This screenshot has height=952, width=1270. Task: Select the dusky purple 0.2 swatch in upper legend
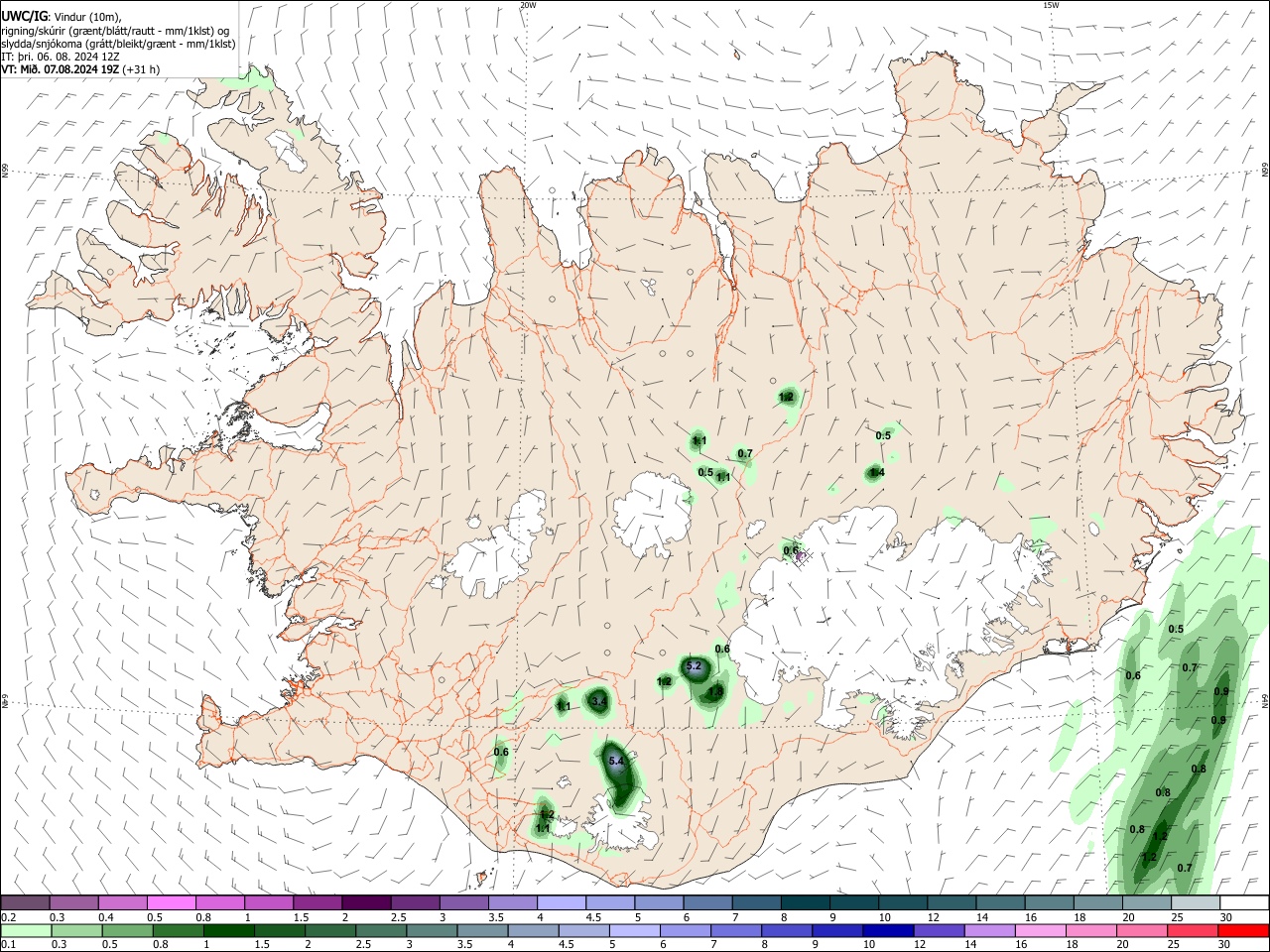25,902
